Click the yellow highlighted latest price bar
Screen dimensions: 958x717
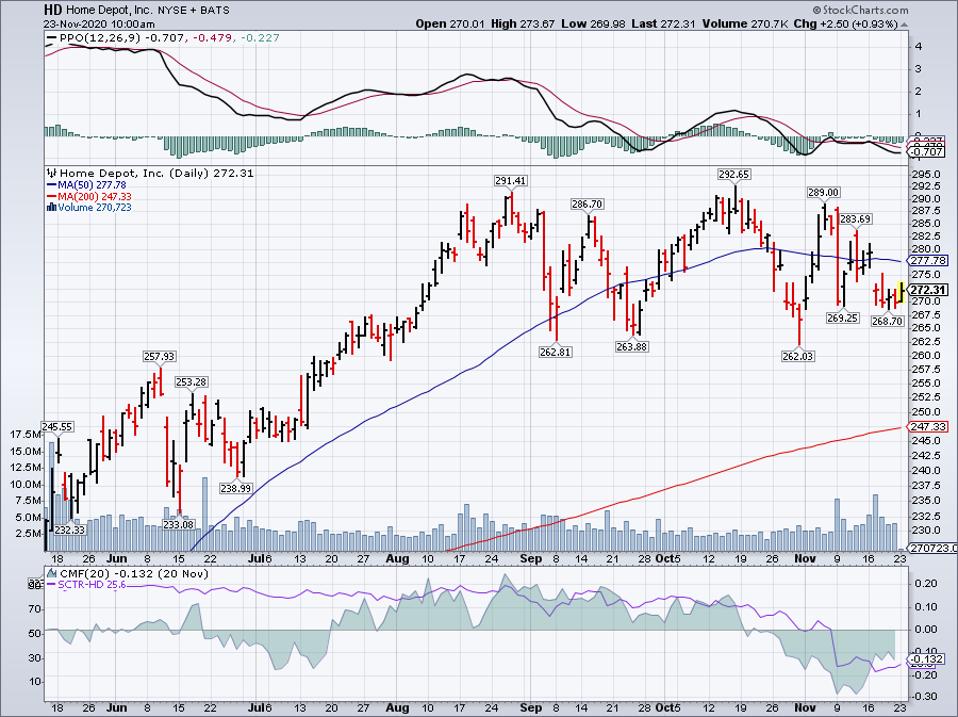coord(901,292)
